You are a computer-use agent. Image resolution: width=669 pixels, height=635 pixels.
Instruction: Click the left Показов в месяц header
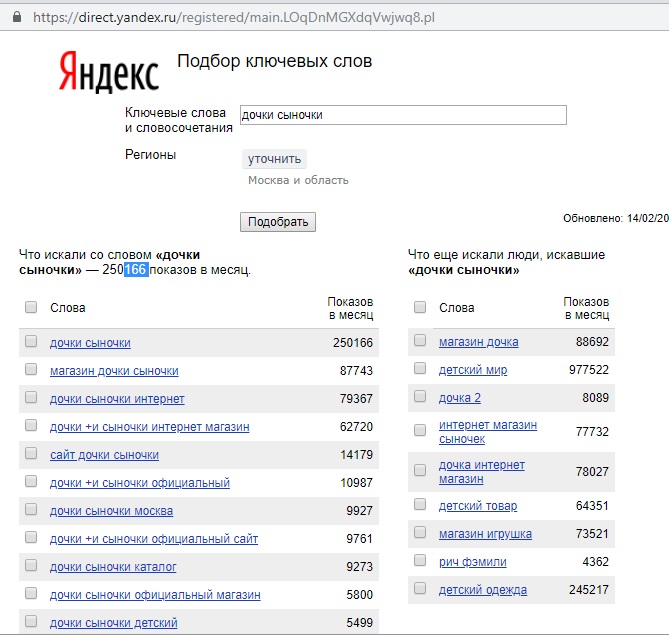(350, 309)
